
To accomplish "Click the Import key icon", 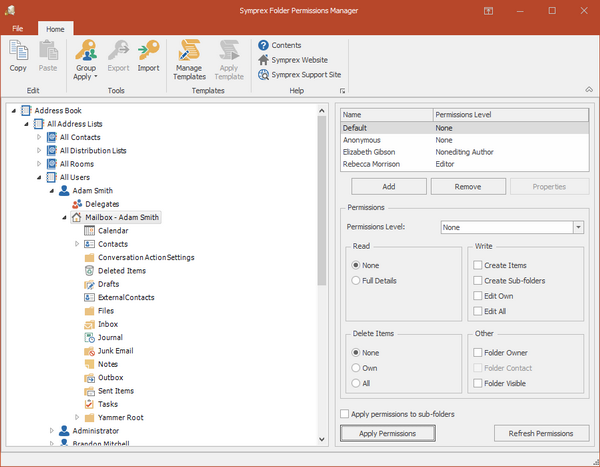I will pyautogui.click(x=148, y=51).
